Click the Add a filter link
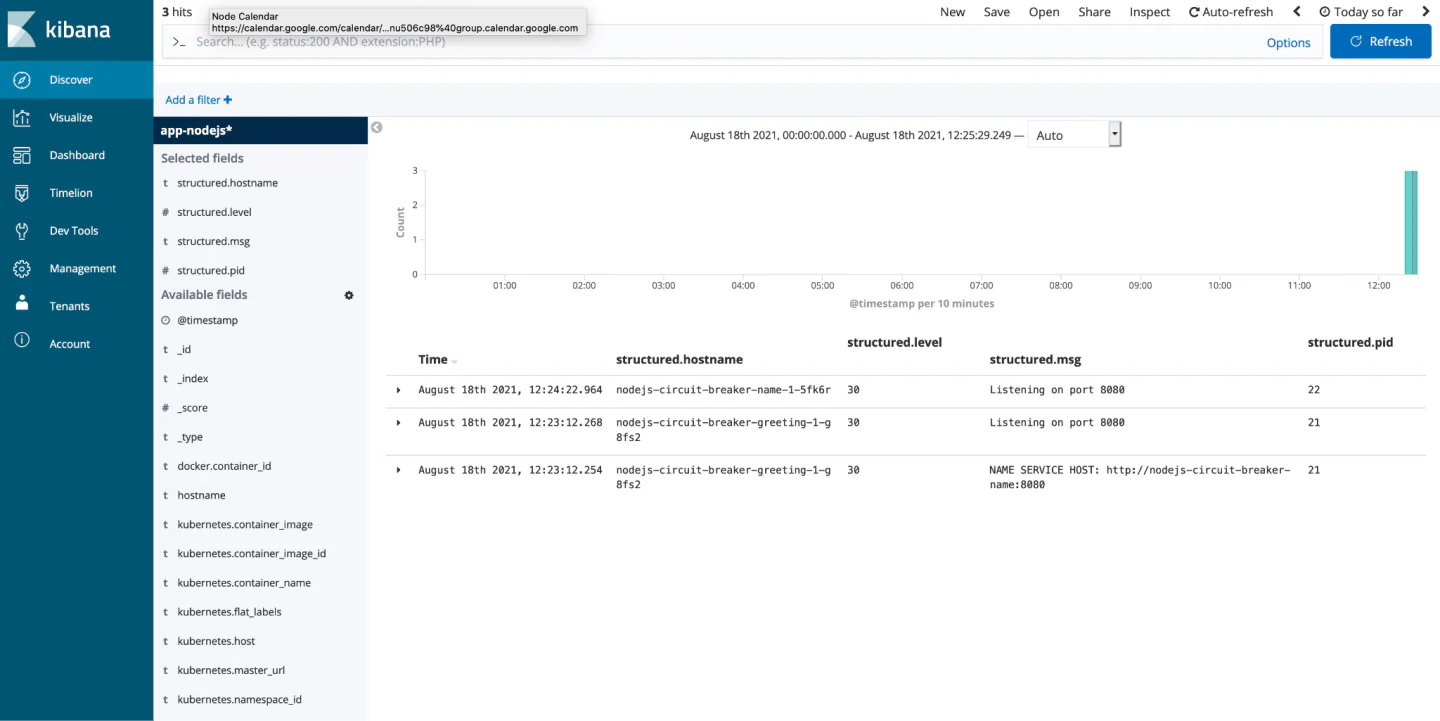 198,100
